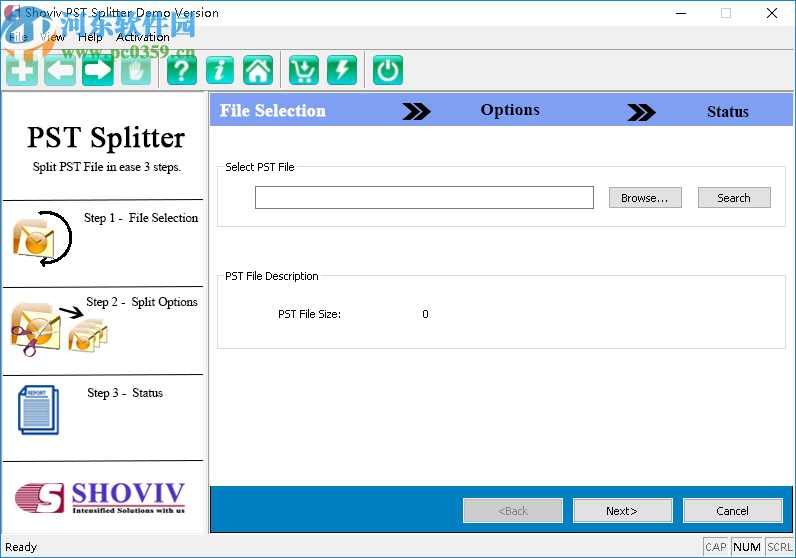Focus the Select PST File path field
The image size is (796, 558).
coord(424,198)
